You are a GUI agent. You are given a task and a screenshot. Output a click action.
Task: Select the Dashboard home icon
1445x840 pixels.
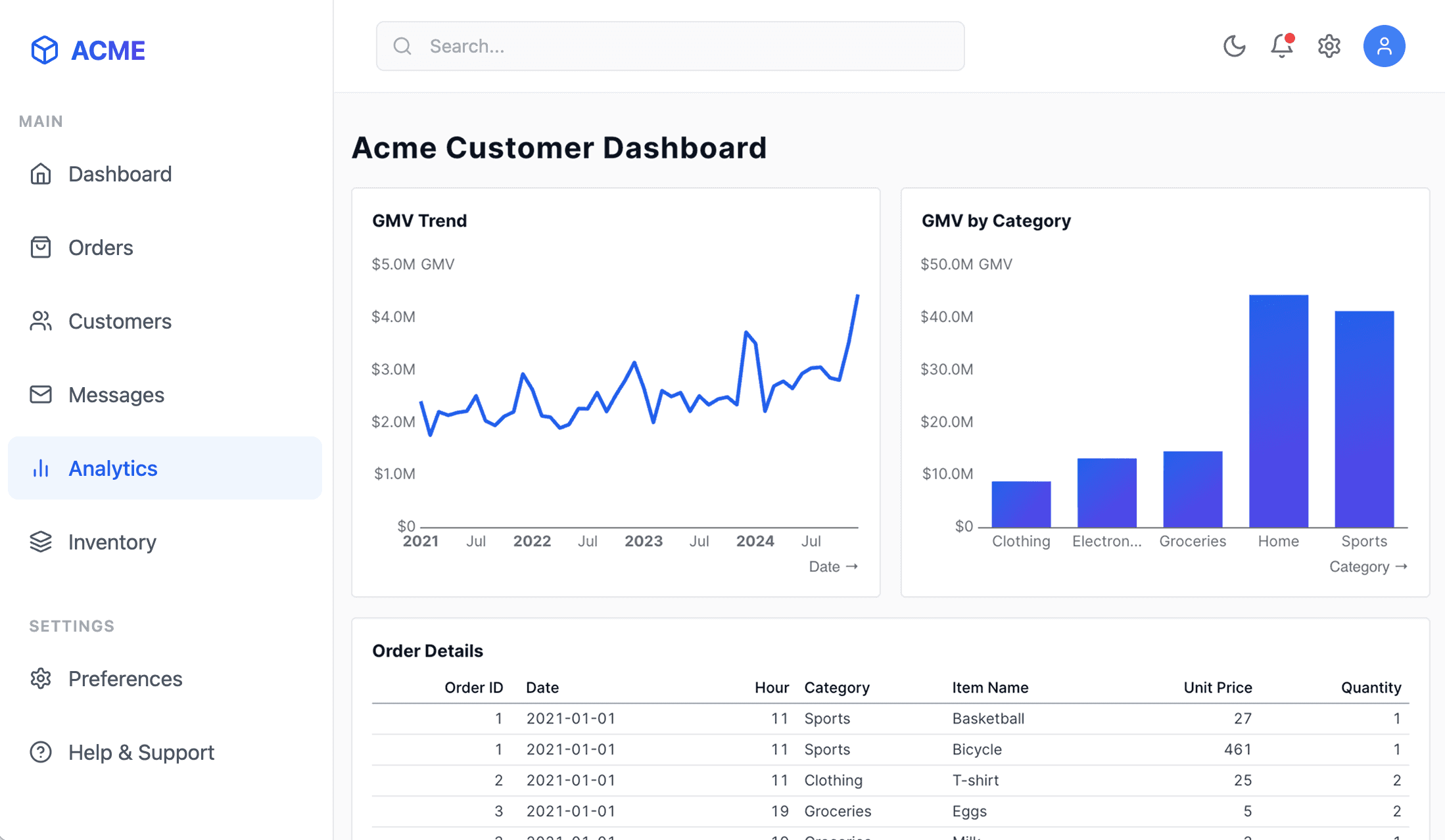point(41,174)
